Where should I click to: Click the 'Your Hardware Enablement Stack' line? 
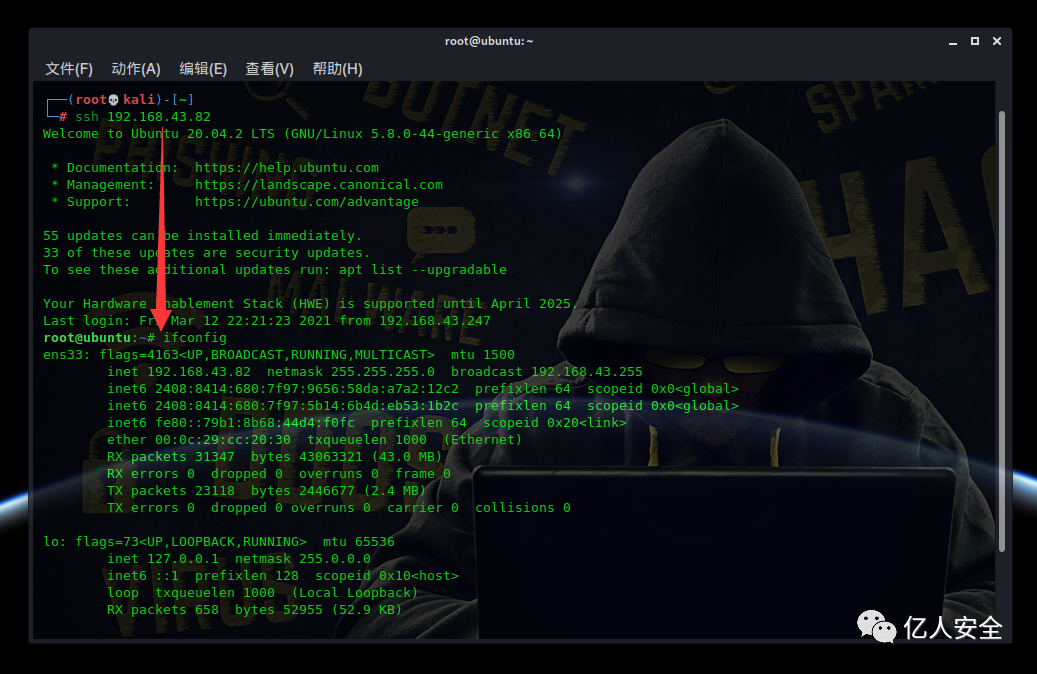tap(311, 304)
